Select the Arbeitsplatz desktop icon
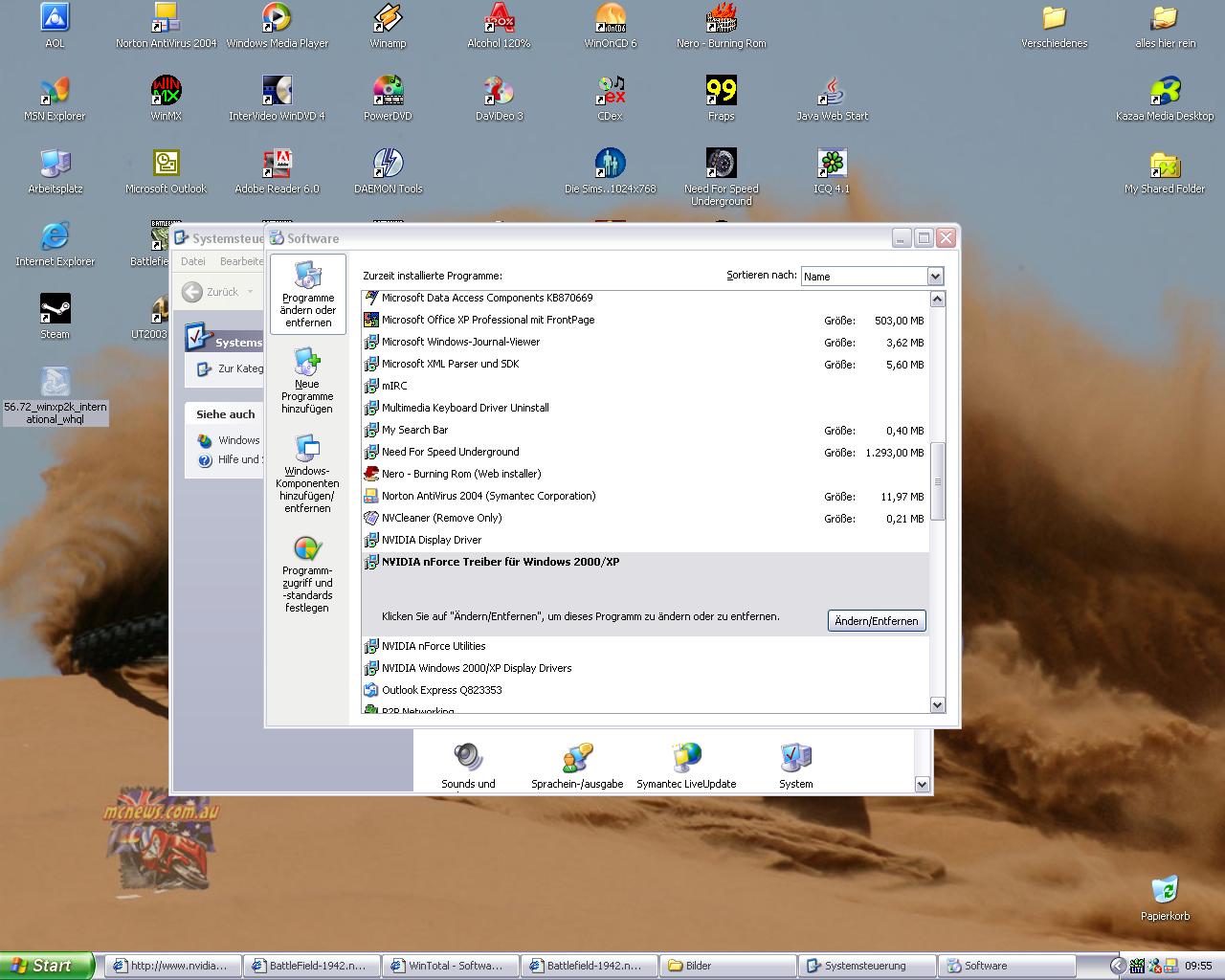The image size is (1225, 980). [55, 170]
